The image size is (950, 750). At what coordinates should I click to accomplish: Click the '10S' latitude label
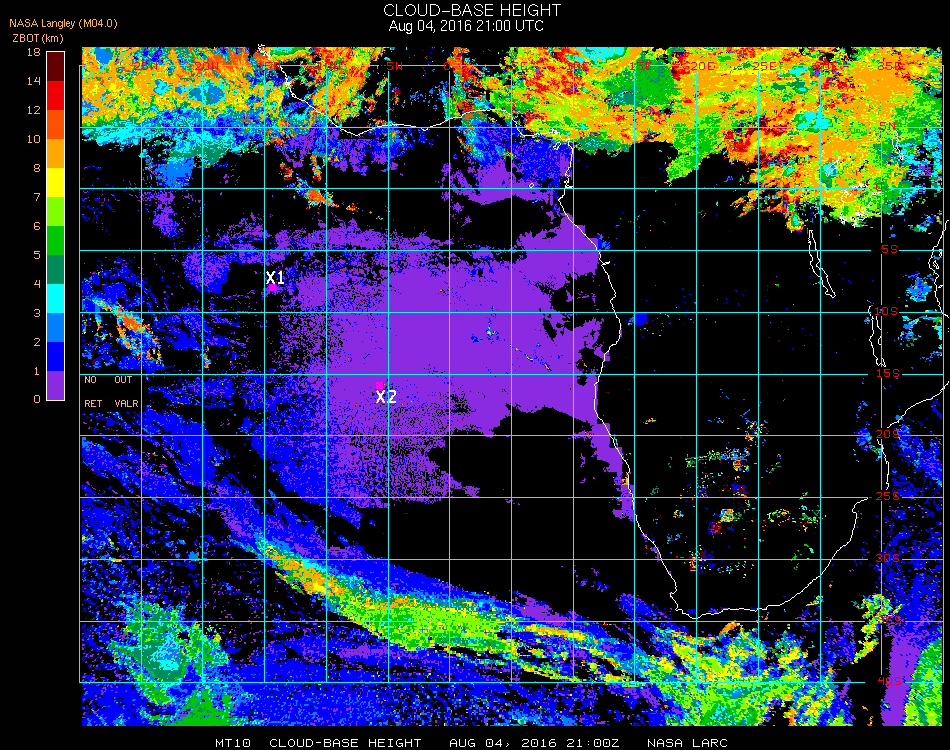(886, 311)
